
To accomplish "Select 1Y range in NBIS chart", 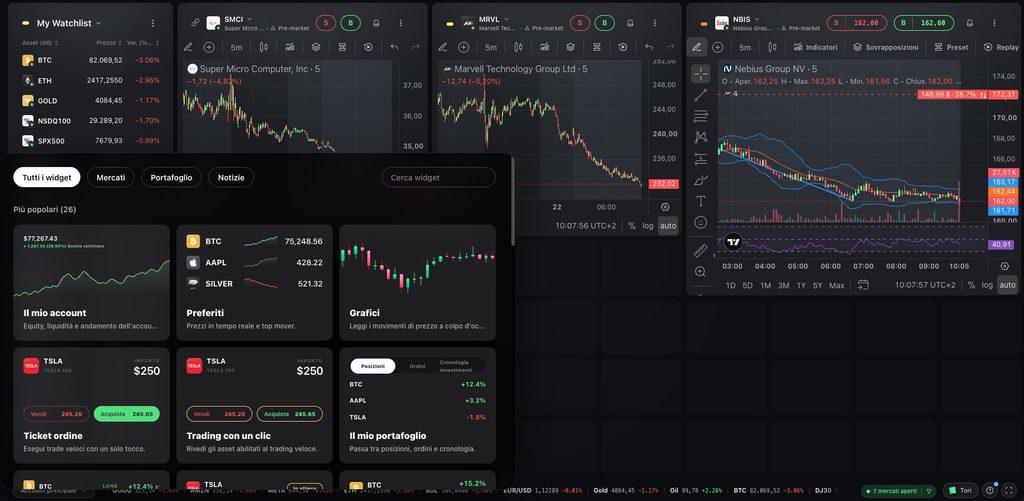I will point(801,285).
